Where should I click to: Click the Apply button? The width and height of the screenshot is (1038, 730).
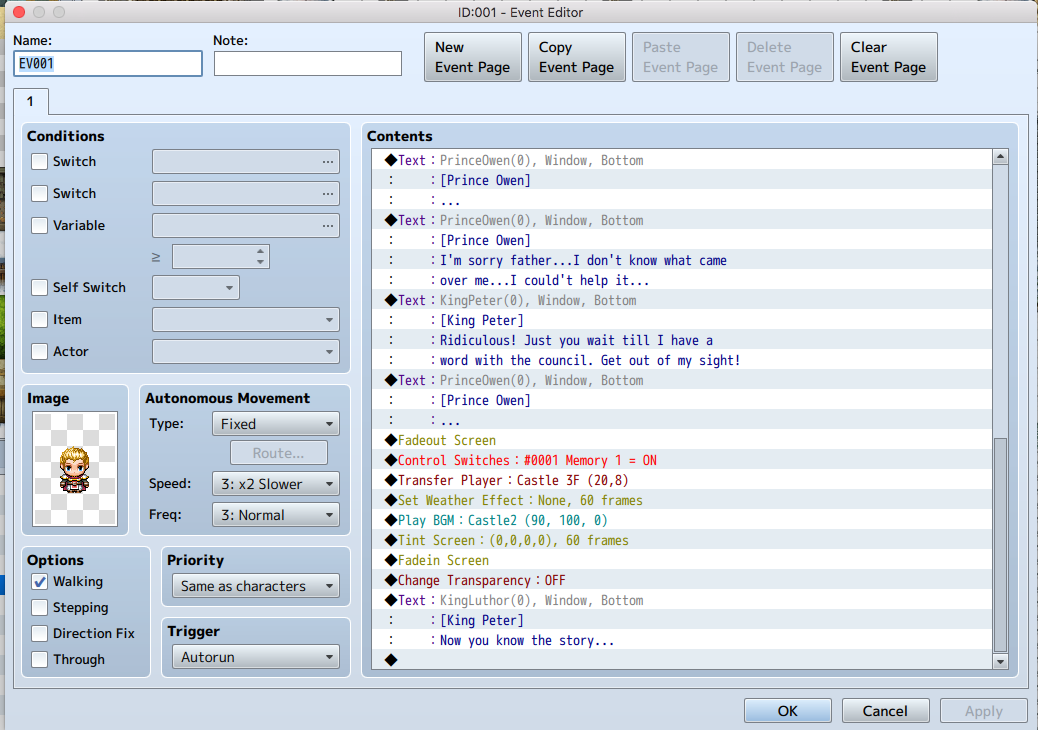(984, 711)
